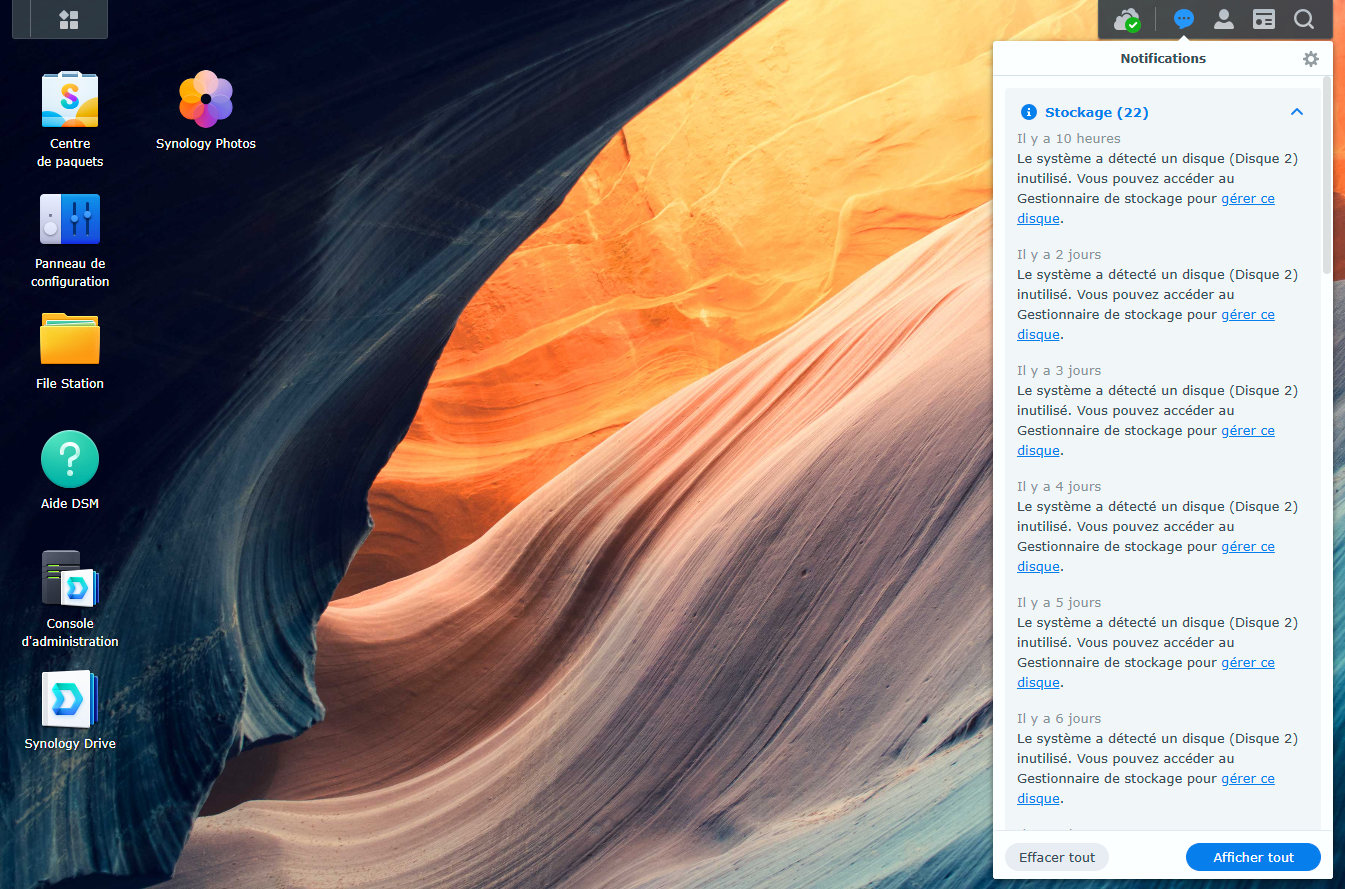This screenshot has width=1345, height=889.
Task: Open File Station folder icon
Action: [69, 339]
